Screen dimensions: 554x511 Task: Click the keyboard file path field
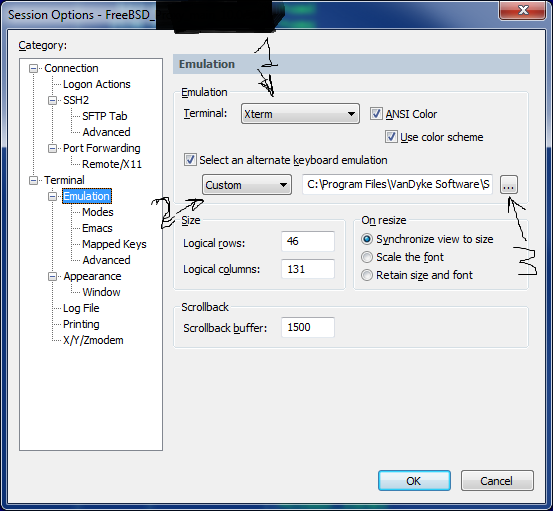[397, 184]
